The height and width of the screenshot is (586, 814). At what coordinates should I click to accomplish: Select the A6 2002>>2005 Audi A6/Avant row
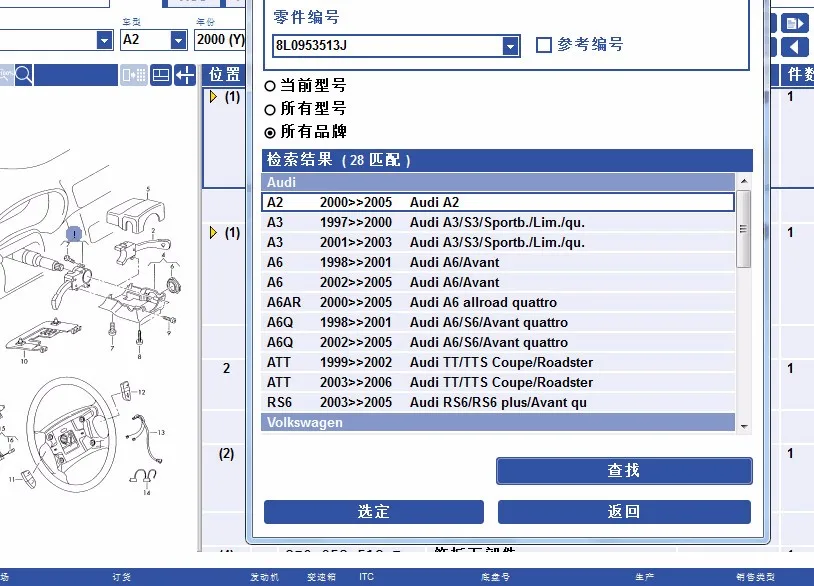point(498,282)
